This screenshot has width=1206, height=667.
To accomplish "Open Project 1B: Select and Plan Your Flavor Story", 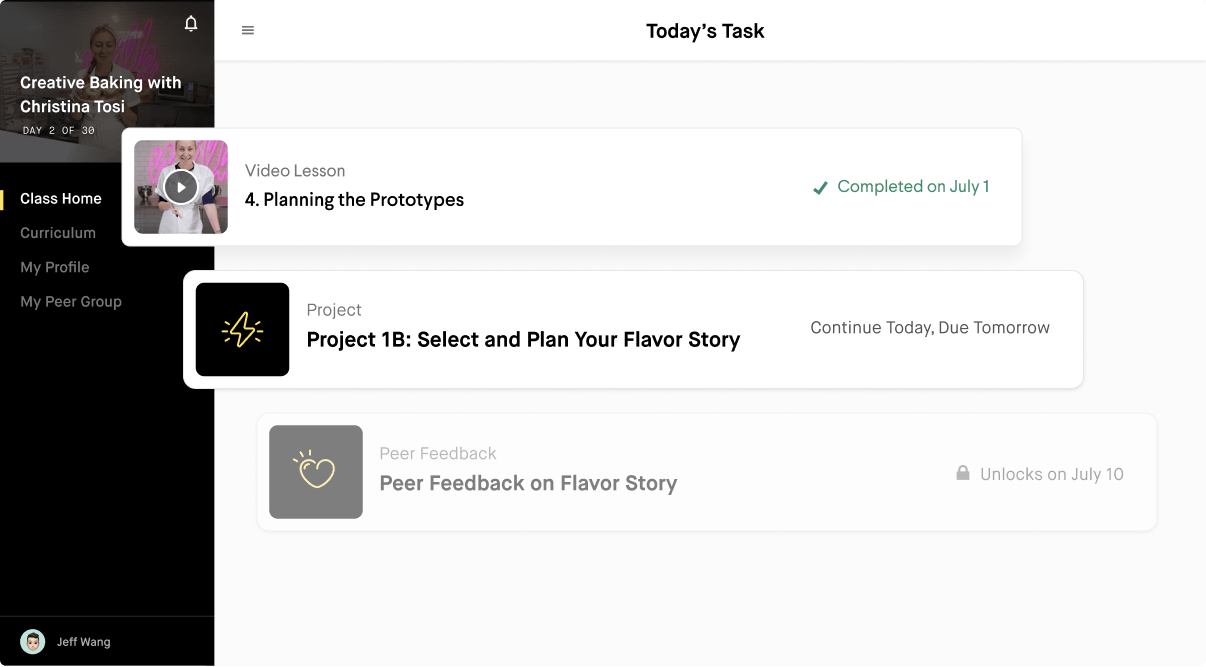I will point(523,339).
